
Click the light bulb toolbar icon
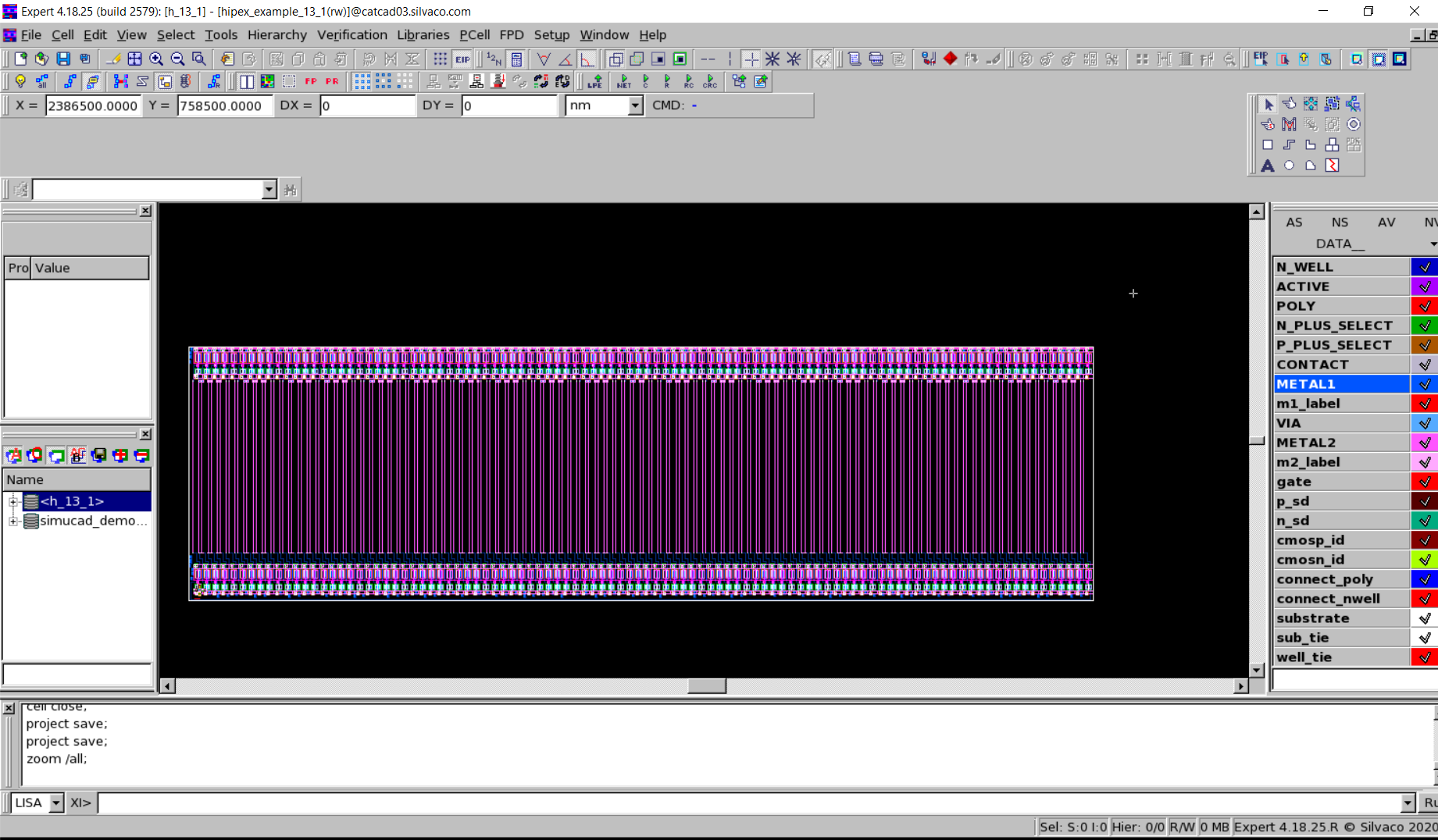click(20, 81)
